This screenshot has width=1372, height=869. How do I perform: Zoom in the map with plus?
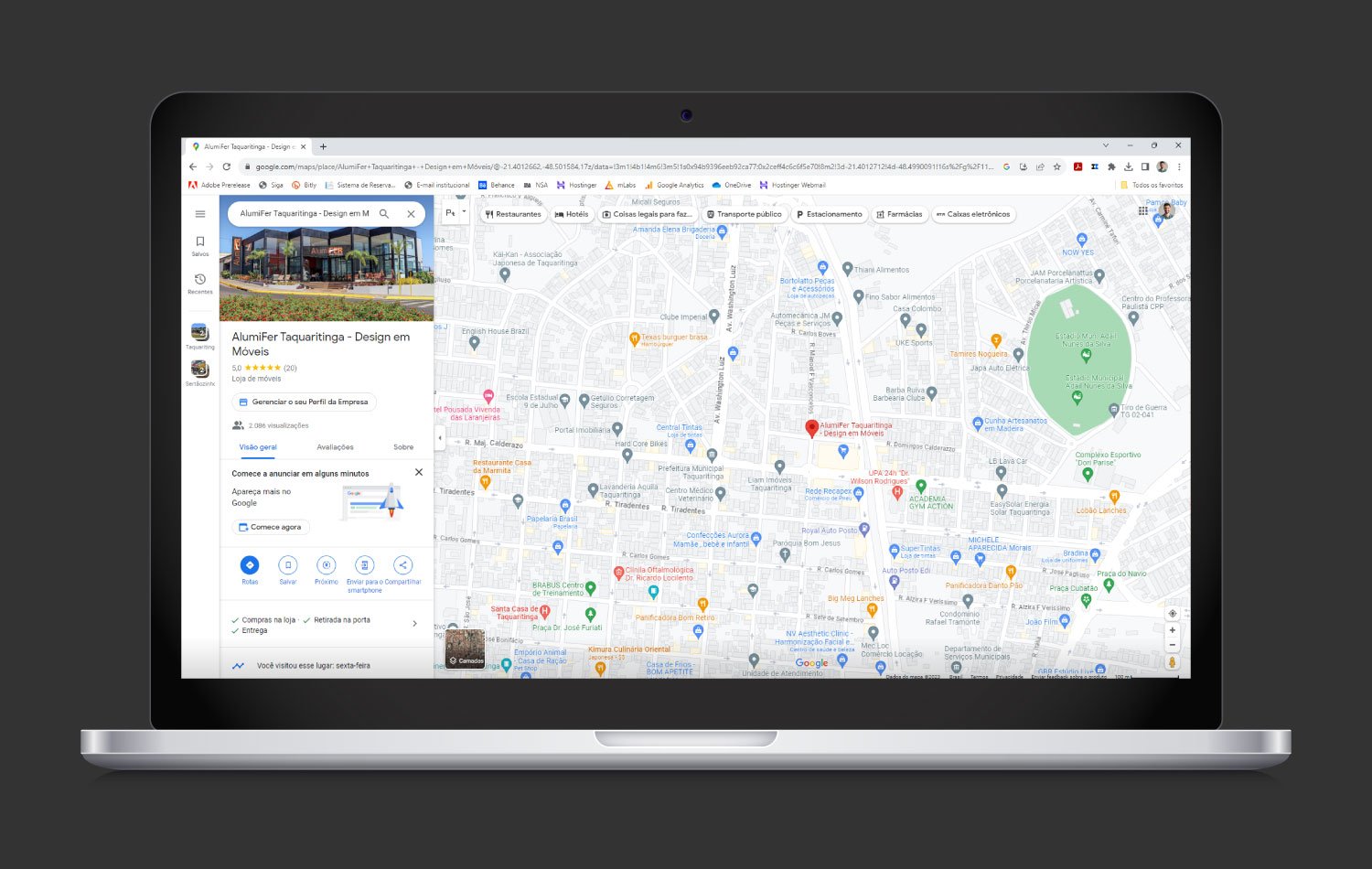1172,630
